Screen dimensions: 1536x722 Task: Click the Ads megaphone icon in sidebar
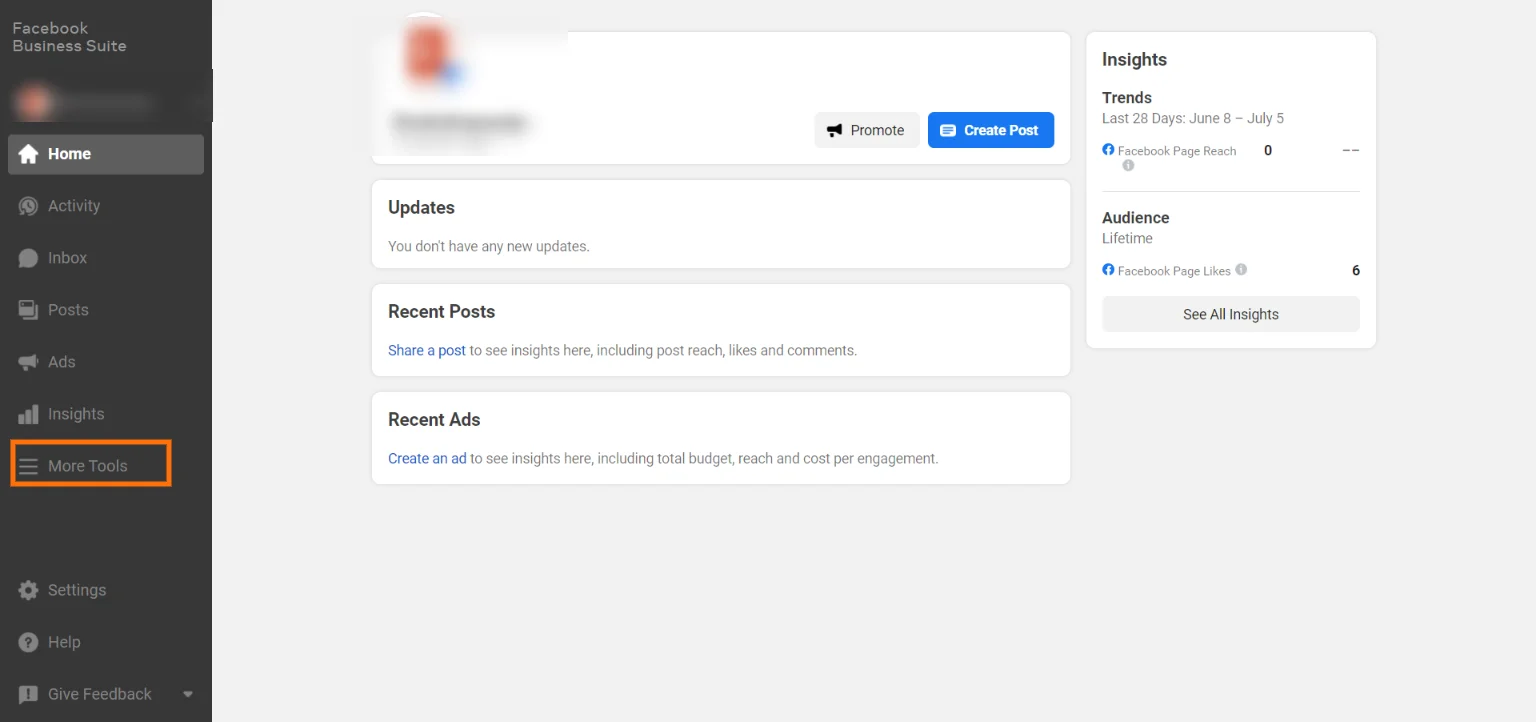(x=28, y=362)
